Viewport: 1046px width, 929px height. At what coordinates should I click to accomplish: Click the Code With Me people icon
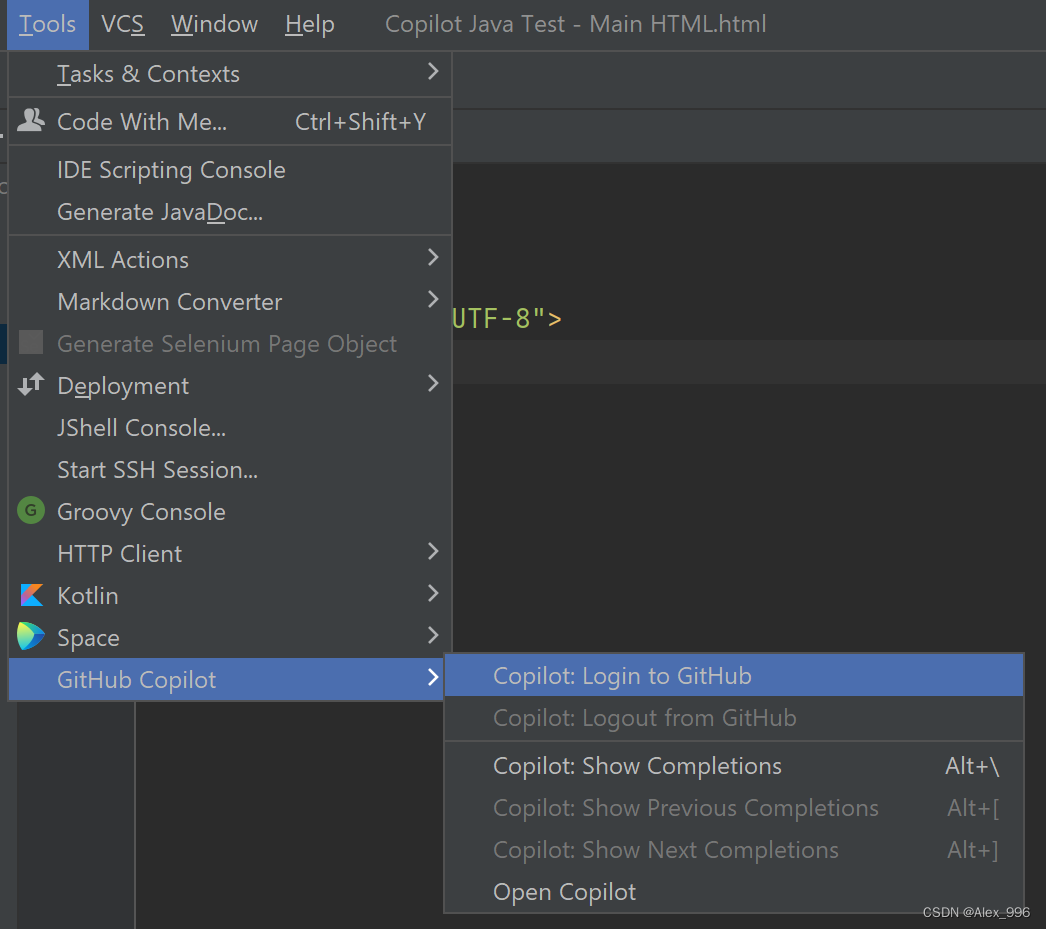tap(31, 121)
